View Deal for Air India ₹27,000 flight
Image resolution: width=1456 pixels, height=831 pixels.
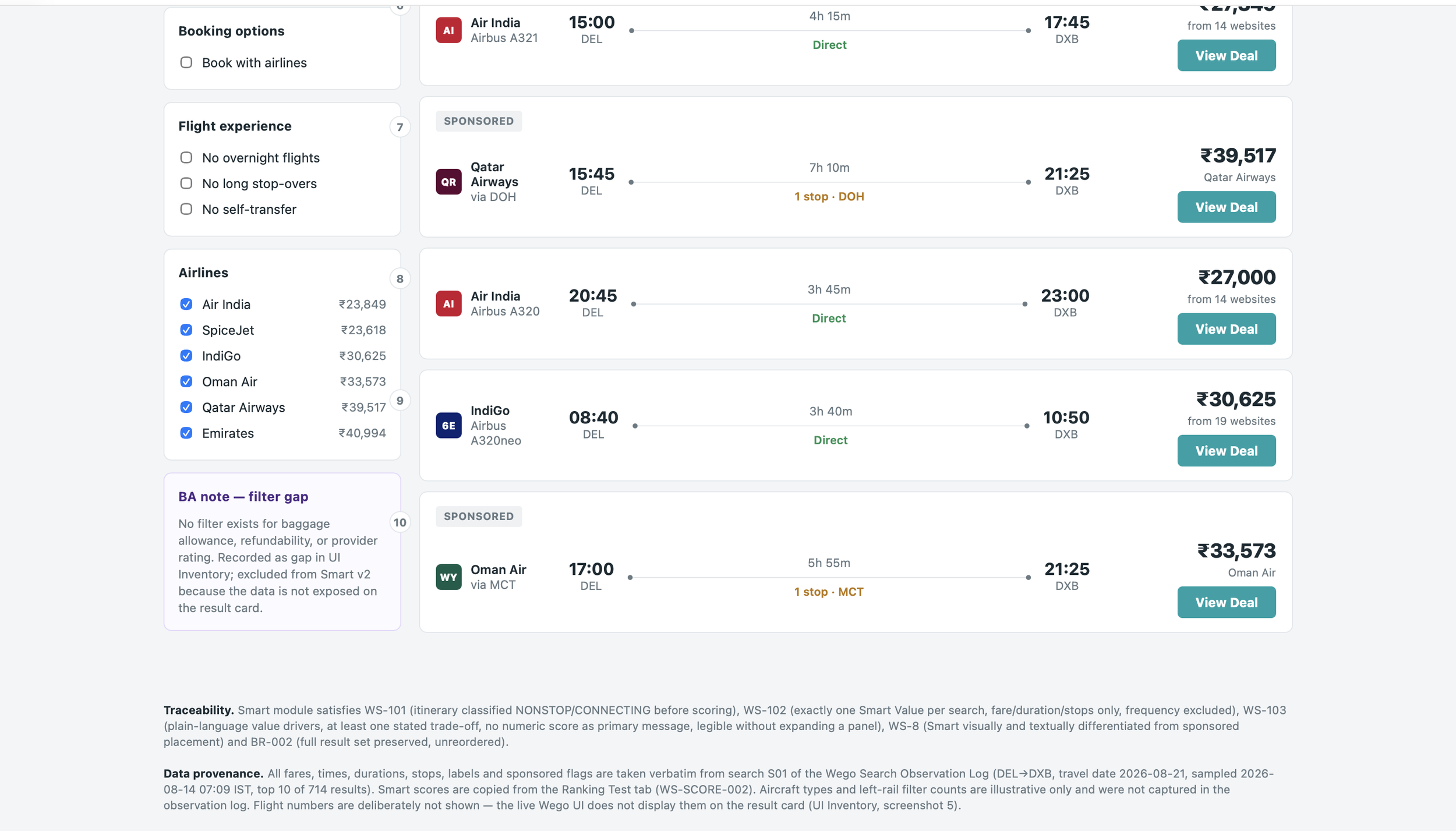tap(1226, 329)
